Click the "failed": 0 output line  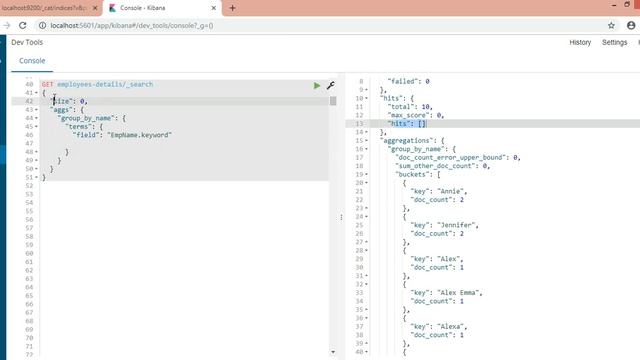coord(408,82)
